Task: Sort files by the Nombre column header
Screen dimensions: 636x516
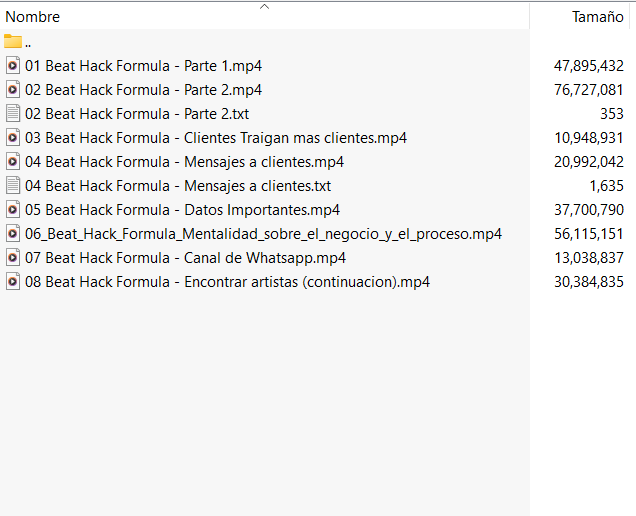Action: coord(33,17)
